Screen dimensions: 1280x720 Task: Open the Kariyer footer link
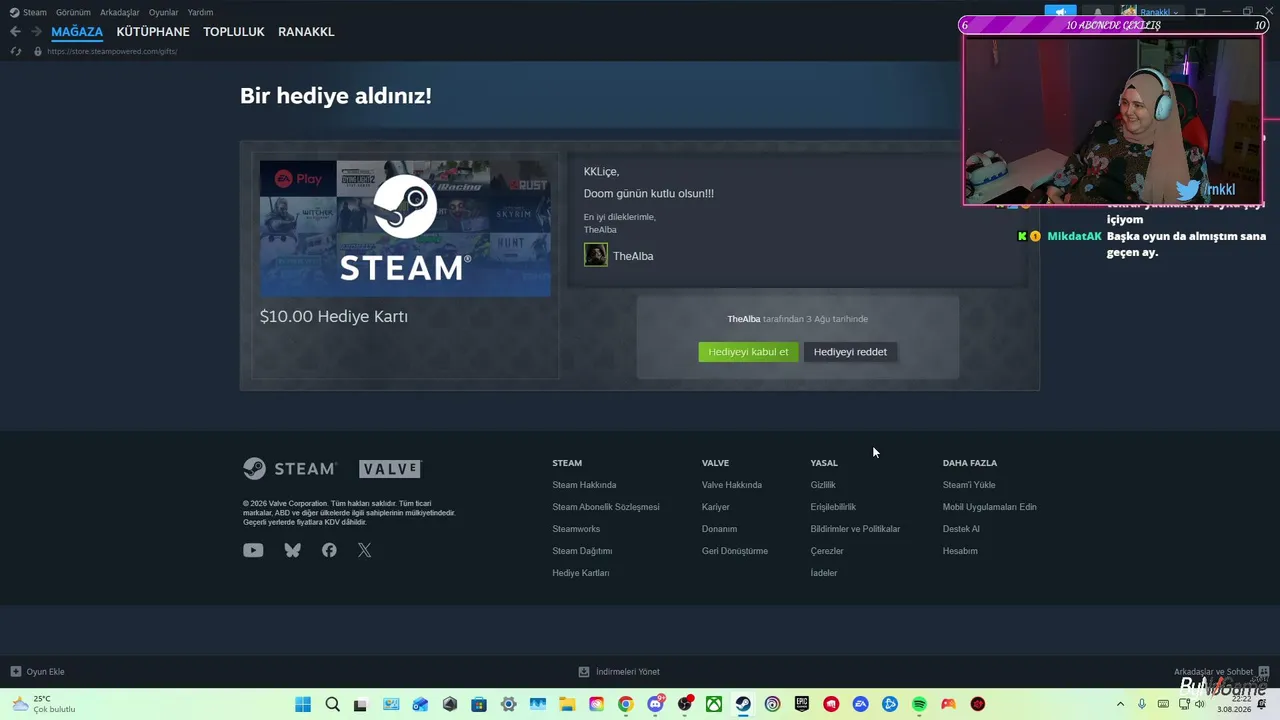(x=716, y=507)
